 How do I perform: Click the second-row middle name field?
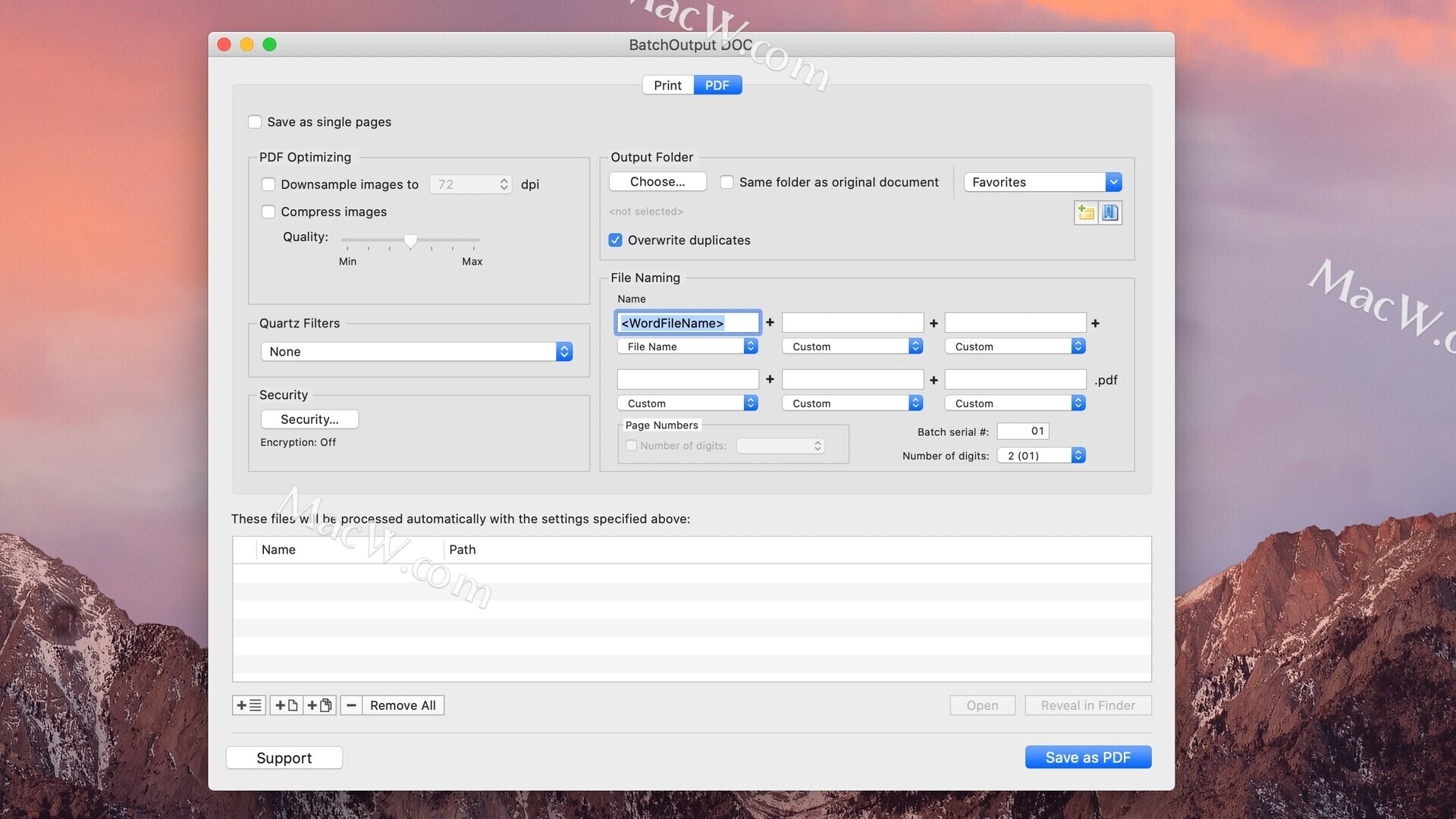click(852, 379)
